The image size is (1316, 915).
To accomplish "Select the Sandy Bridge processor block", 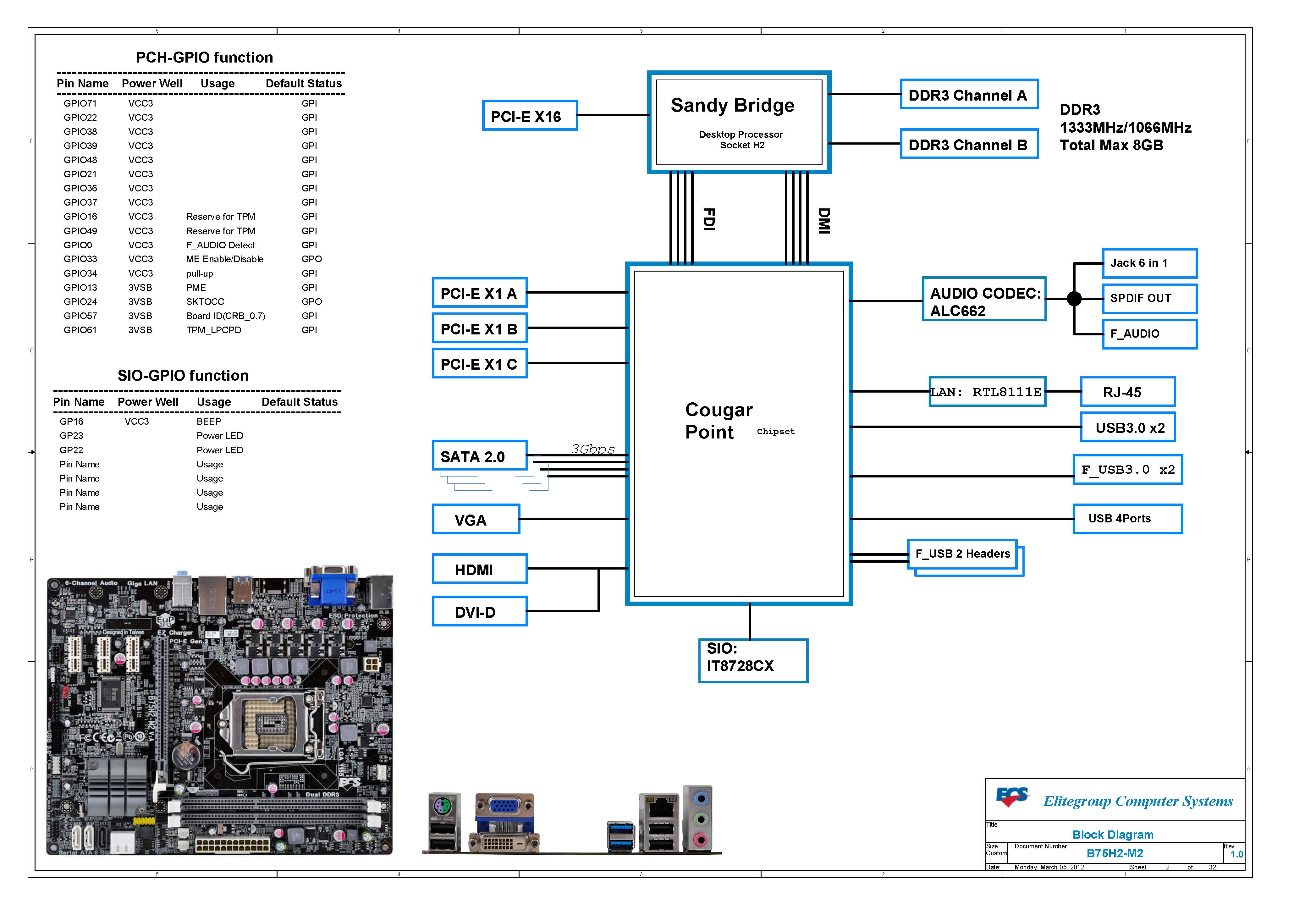I will click(x=739, y=122).
